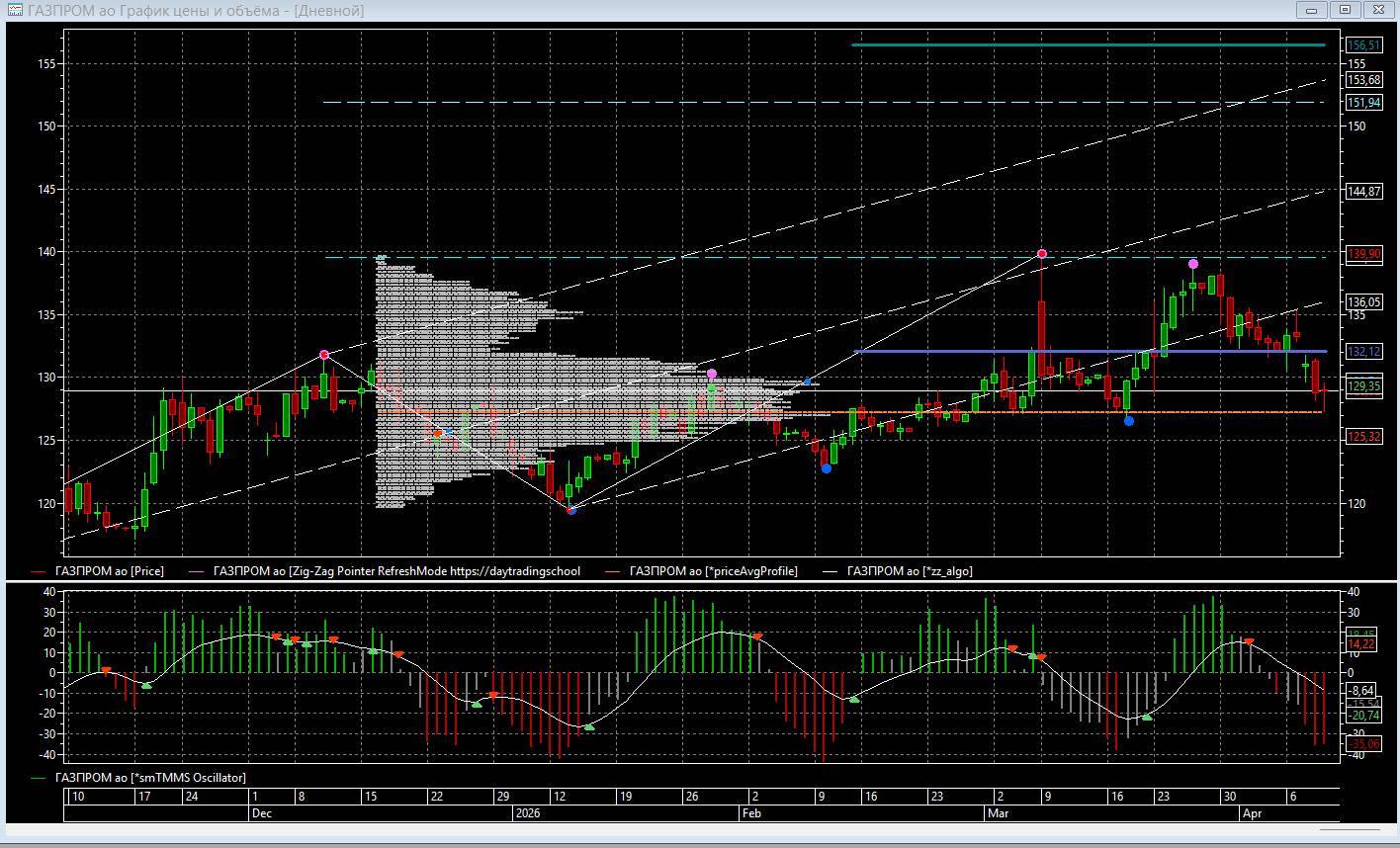Select the Zig-Zag Pointer RefreshMode legend entry

pos(396,571)
